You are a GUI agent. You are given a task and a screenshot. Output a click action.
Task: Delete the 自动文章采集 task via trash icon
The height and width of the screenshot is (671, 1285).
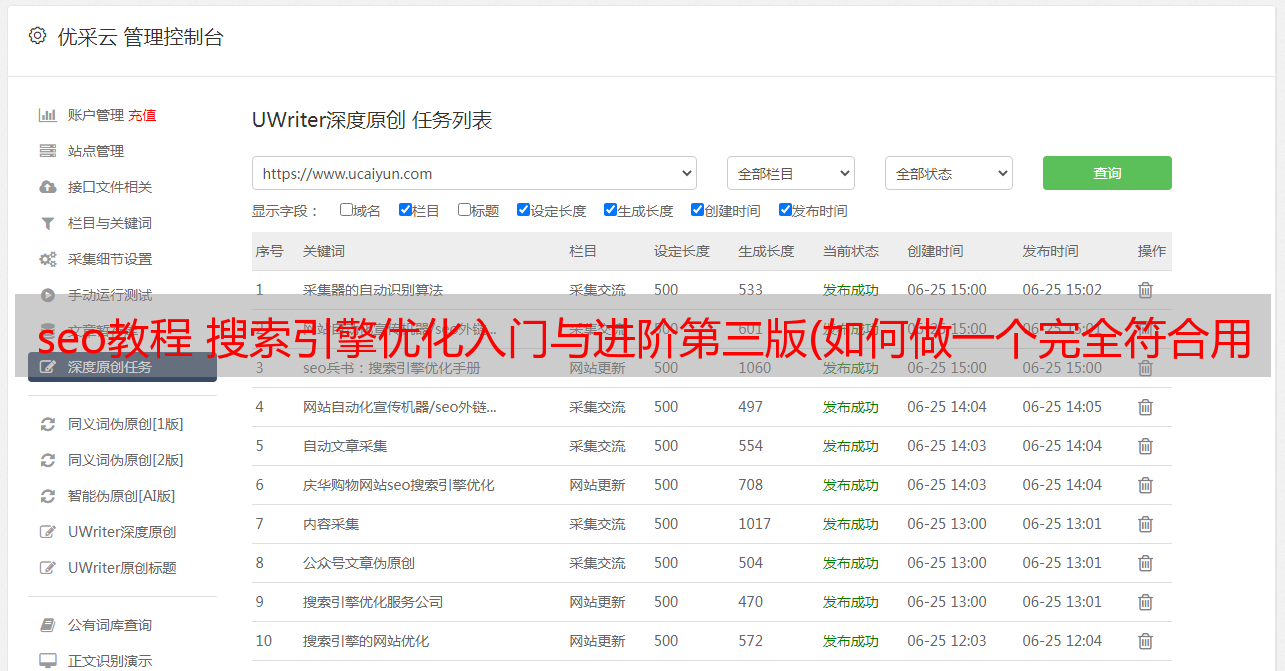point(1145,446)
